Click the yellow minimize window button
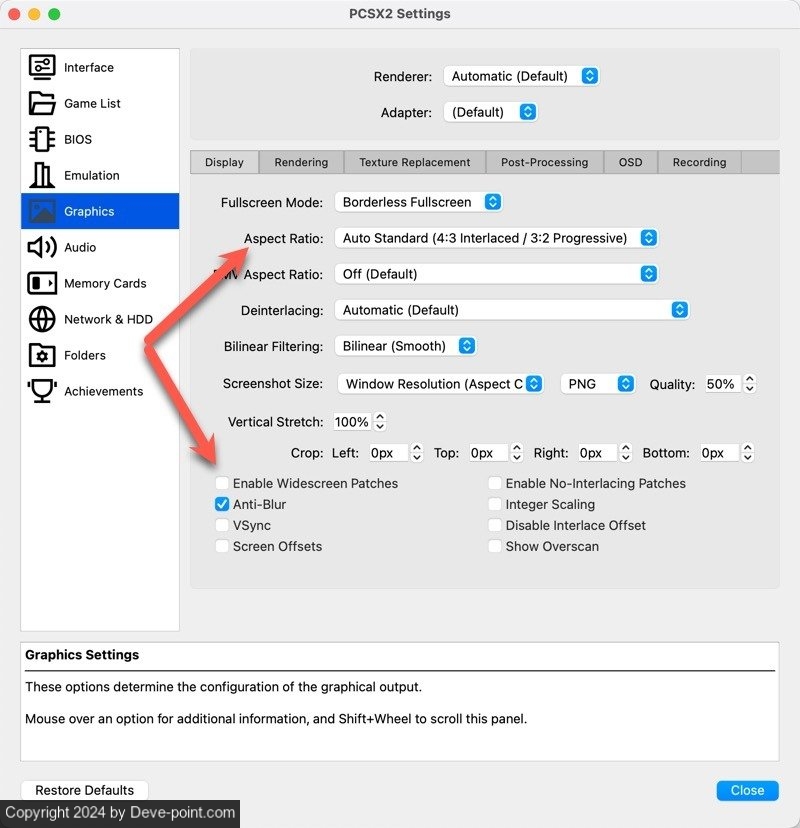 pos(34,14)
